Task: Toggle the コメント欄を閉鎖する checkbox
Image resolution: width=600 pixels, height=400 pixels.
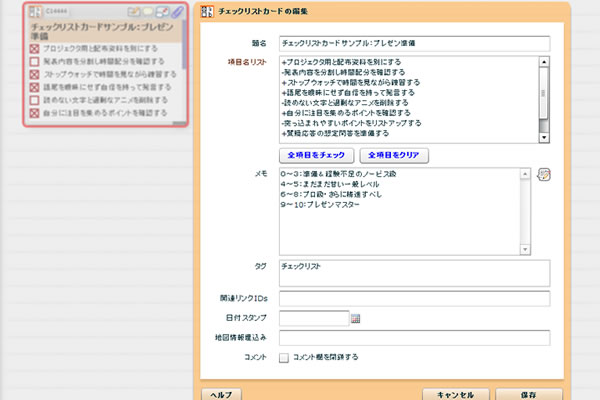Action: point(285,357)
